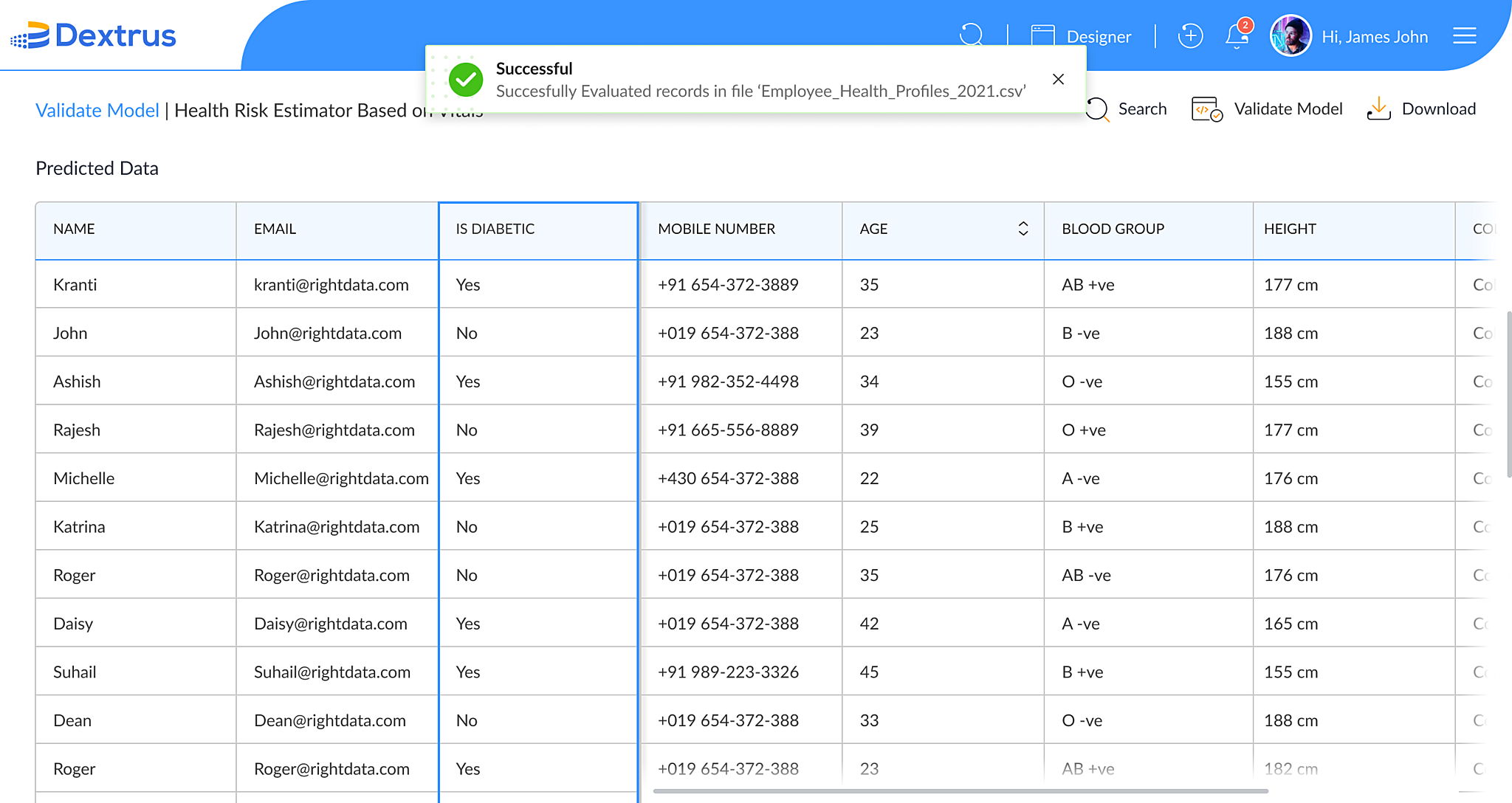The width and height of the screenshot is (1512, 803).
Task: Follow the Validate Model breadcrumb link
Action: (97, 110)
